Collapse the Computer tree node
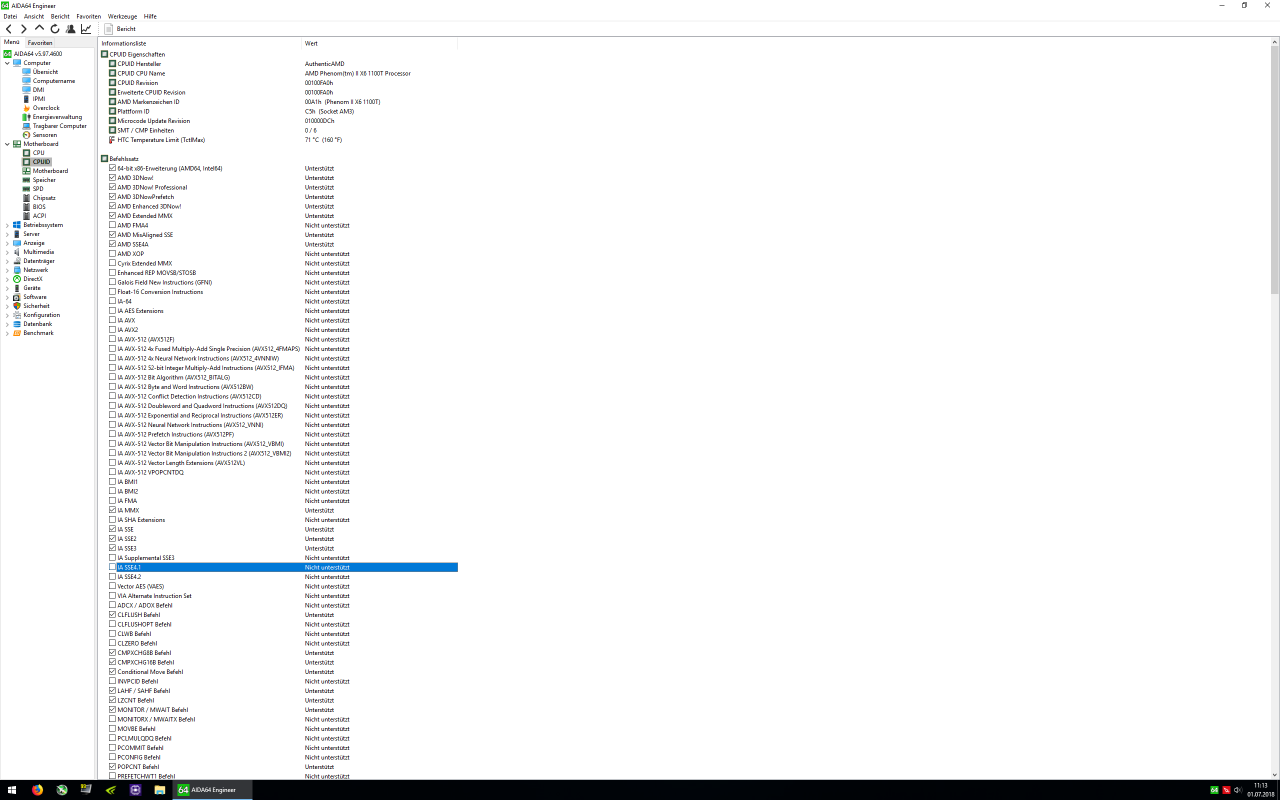Viewport: 1280px width, 800px height. (7, 63)
